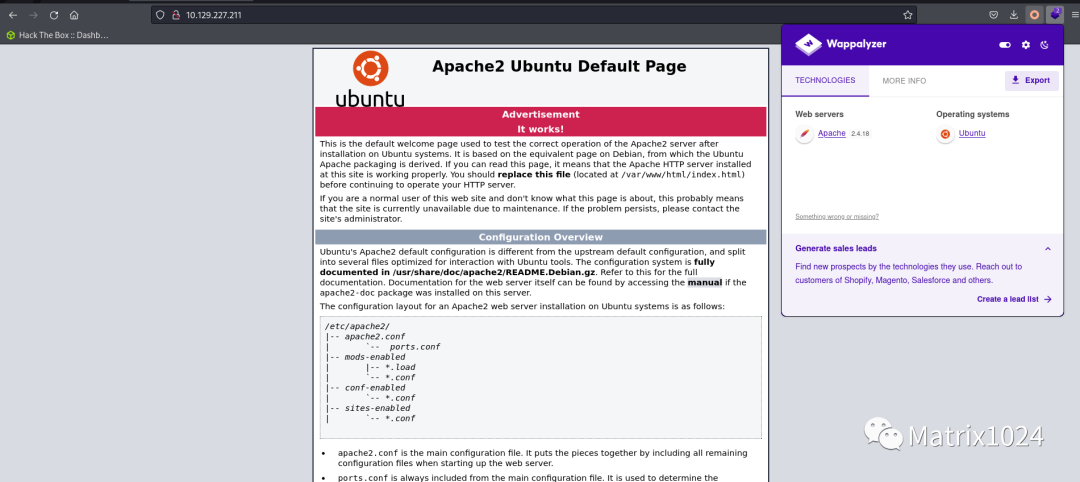The height and width of the screenshot is (482, 1080).
Task: Reload the current page
Action: 54,14
